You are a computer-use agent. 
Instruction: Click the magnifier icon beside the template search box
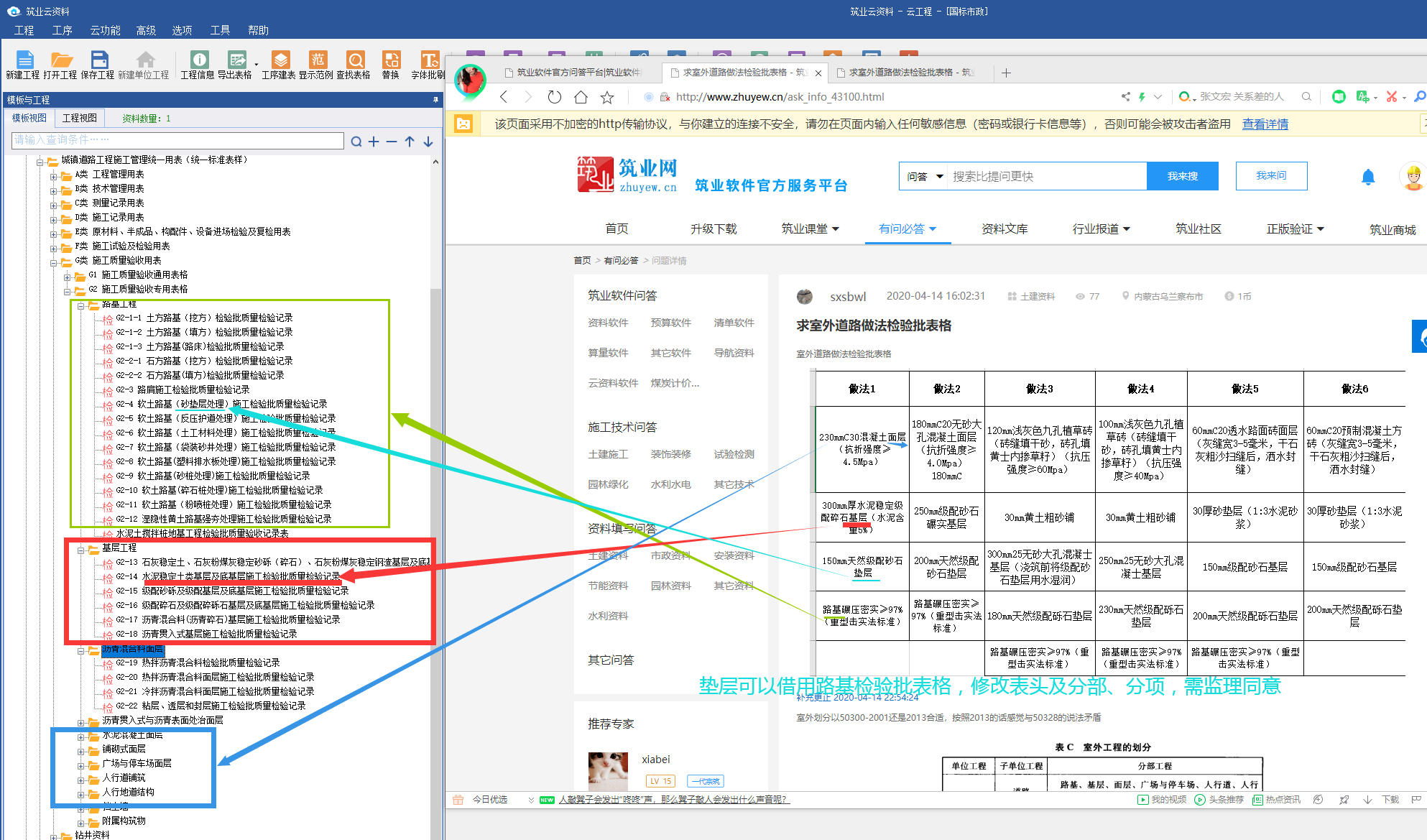coord(356,142)
